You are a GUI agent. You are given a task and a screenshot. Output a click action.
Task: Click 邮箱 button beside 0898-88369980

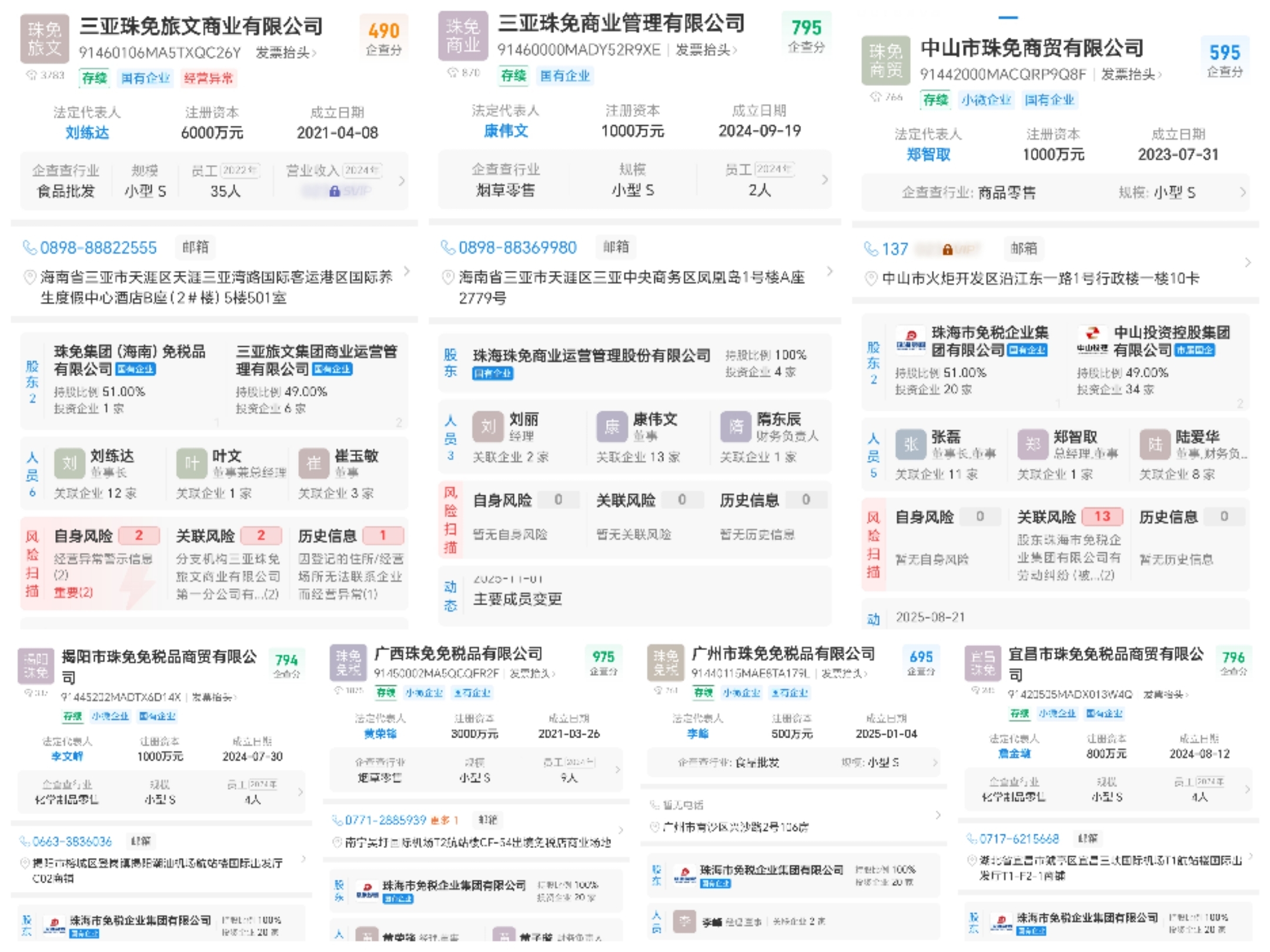[x=616, y=247]
